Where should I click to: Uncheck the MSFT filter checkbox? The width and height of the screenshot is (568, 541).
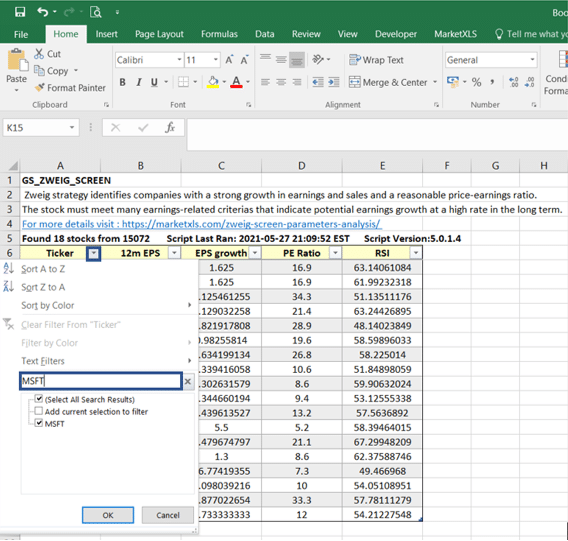point(39,423)
